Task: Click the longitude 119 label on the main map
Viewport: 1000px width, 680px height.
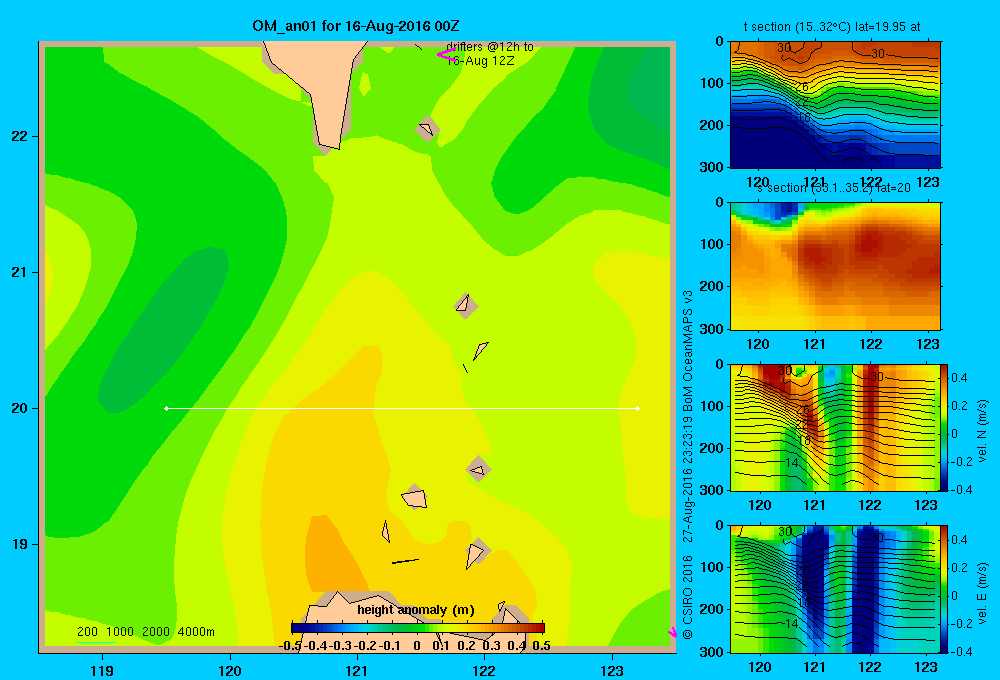Action: [x=102, y=670]
